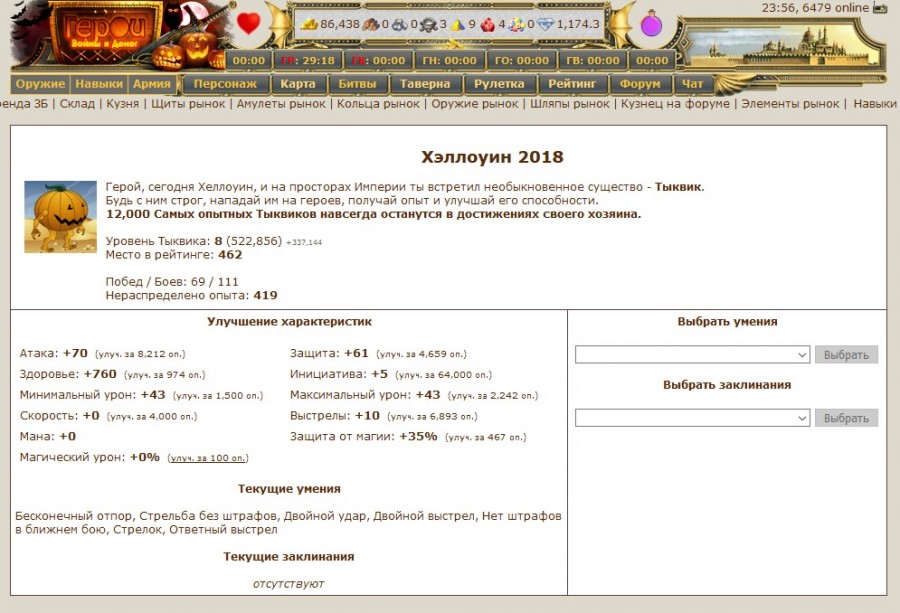900x613 pixels.
Task: Click the yellow sulfur pile icon
Action: pyautogui.click(x=458, y=25)
